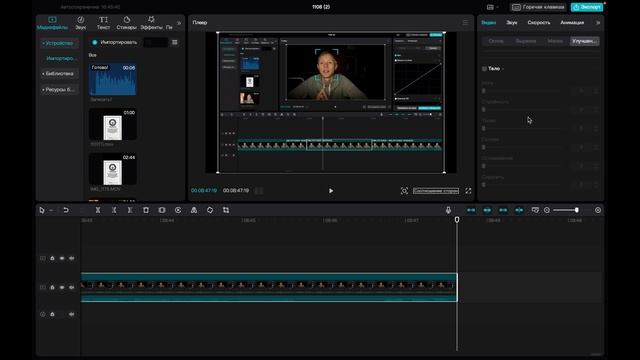Play the preview video
The height and width of the screenshot is (360, 640).
coord(331,191)
